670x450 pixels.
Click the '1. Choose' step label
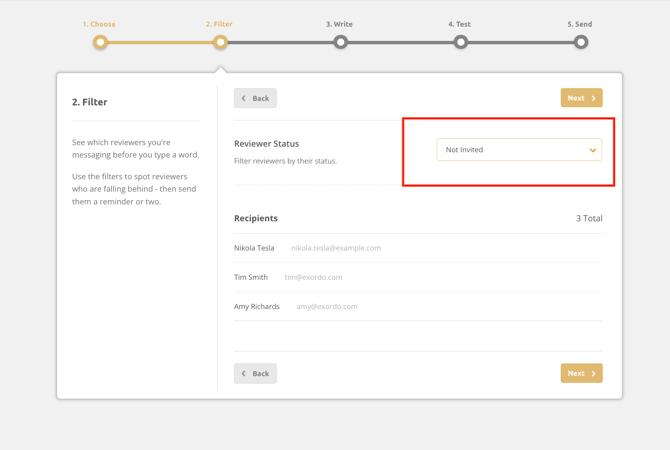coord(99,24)
